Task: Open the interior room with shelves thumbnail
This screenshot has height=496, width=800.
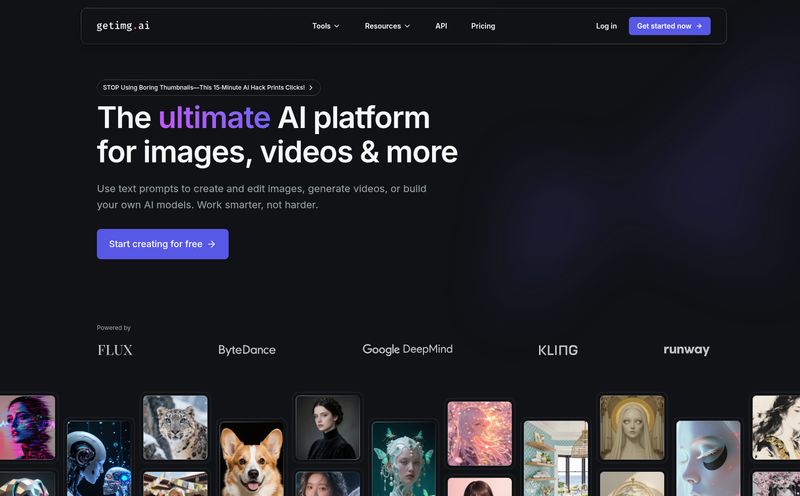Action: pos(556,458)
